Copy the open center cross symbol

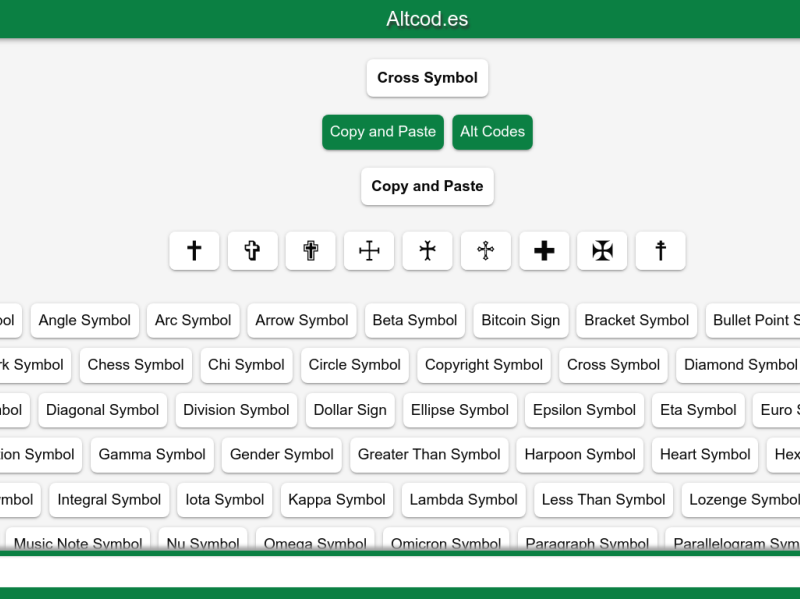(x=368, y=251)
